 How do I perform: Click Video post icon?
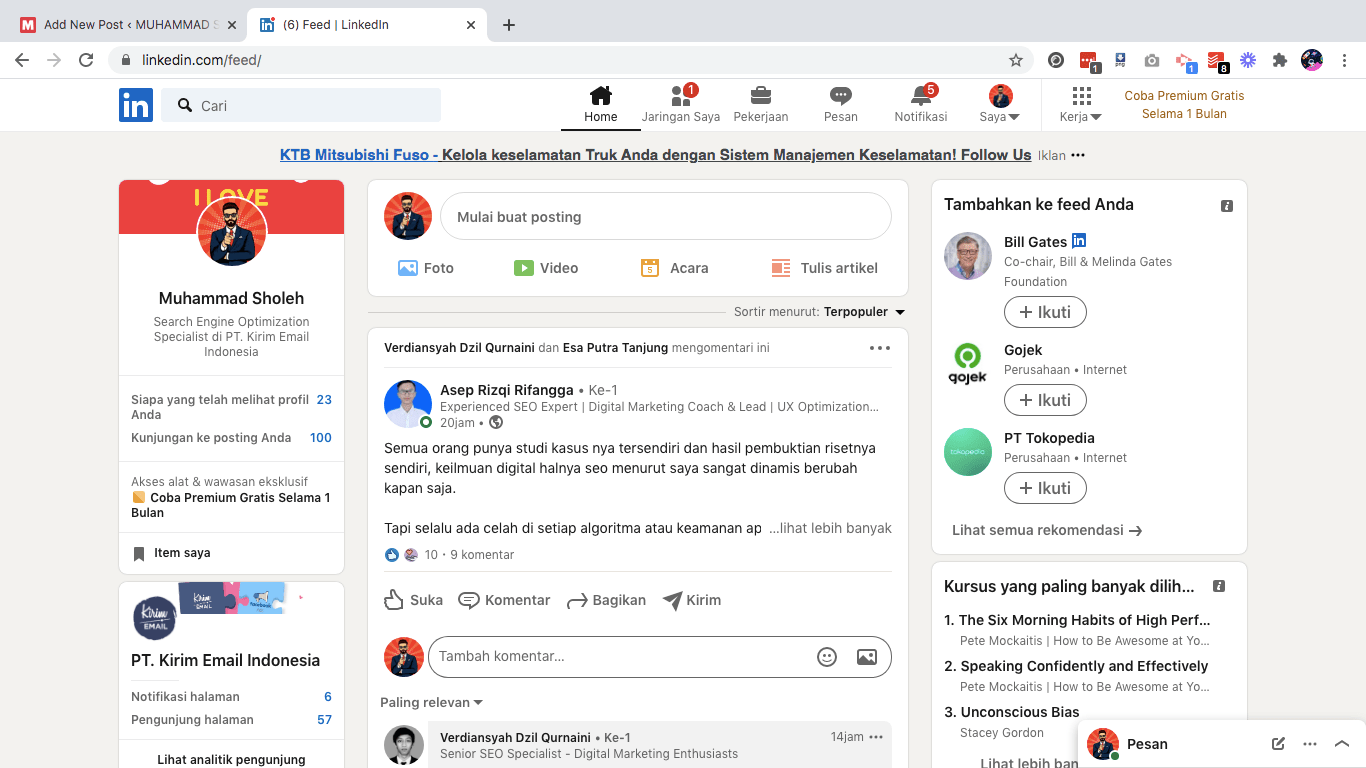(524, 268)
